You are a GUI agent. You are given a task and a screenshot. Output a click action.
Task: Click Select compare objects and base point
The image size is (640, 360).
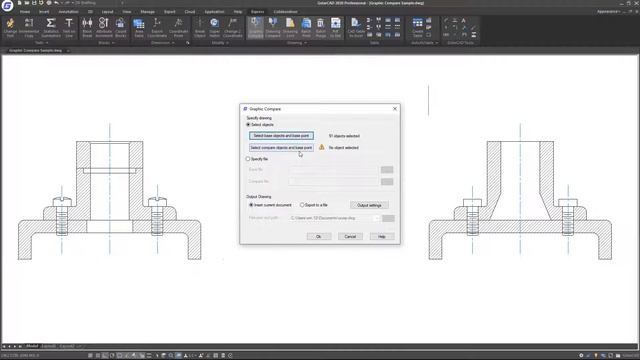pyautogui.click(x=281, y=147)
